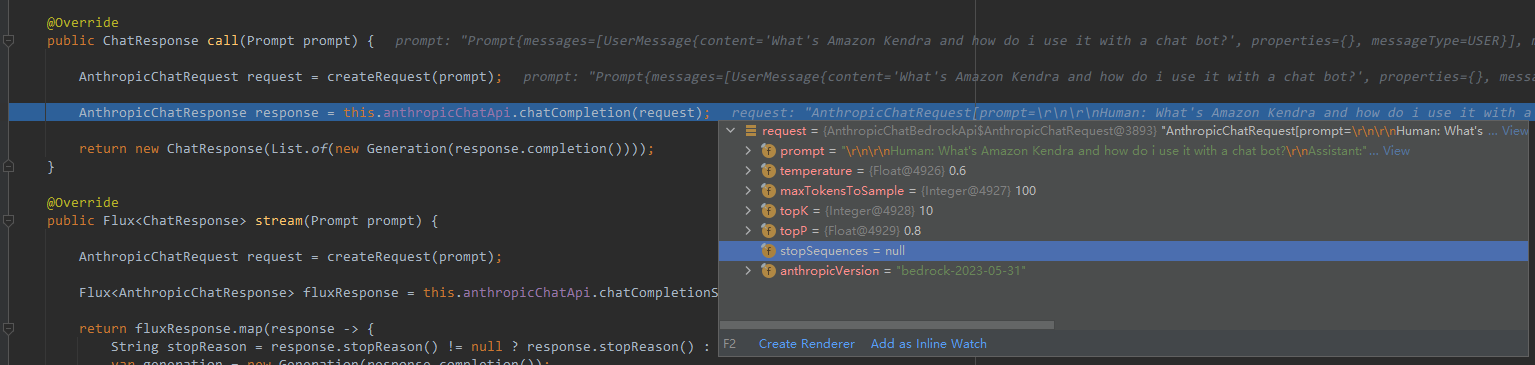This screenshot has height=365, width=1535.
Task: Click the stream method name
Action: pos(279,221)
